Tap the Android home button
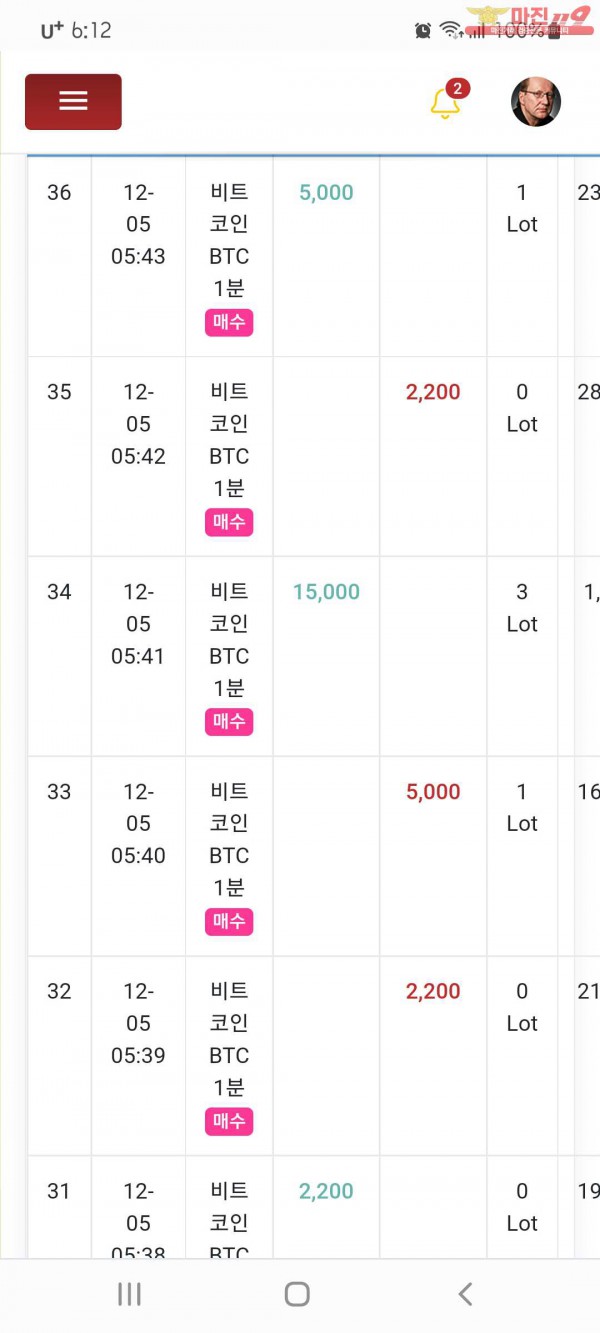 (297, 1294)
